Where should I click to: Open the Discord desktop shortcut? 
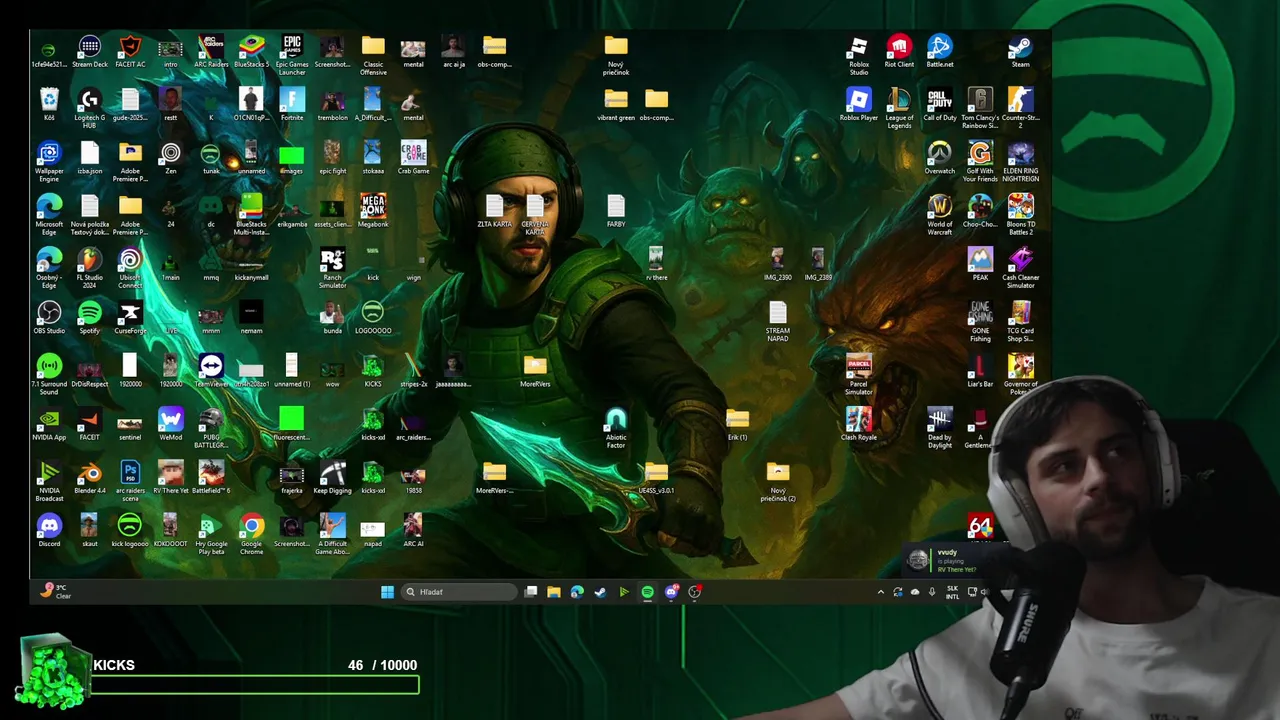click(x=49, y=531)
